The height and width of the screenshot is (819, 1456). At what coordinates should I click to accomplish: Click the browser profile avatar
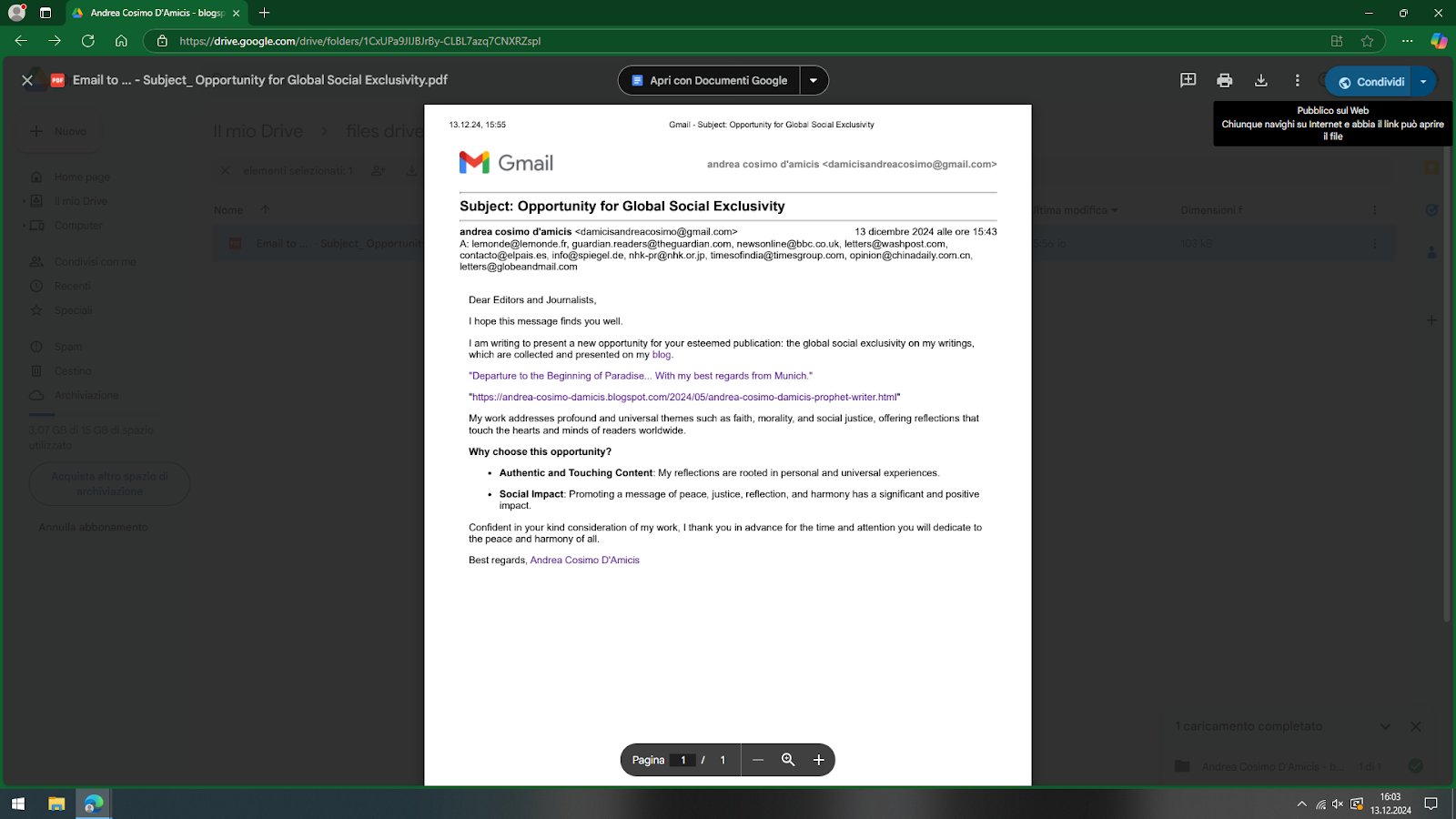point(16,13)
